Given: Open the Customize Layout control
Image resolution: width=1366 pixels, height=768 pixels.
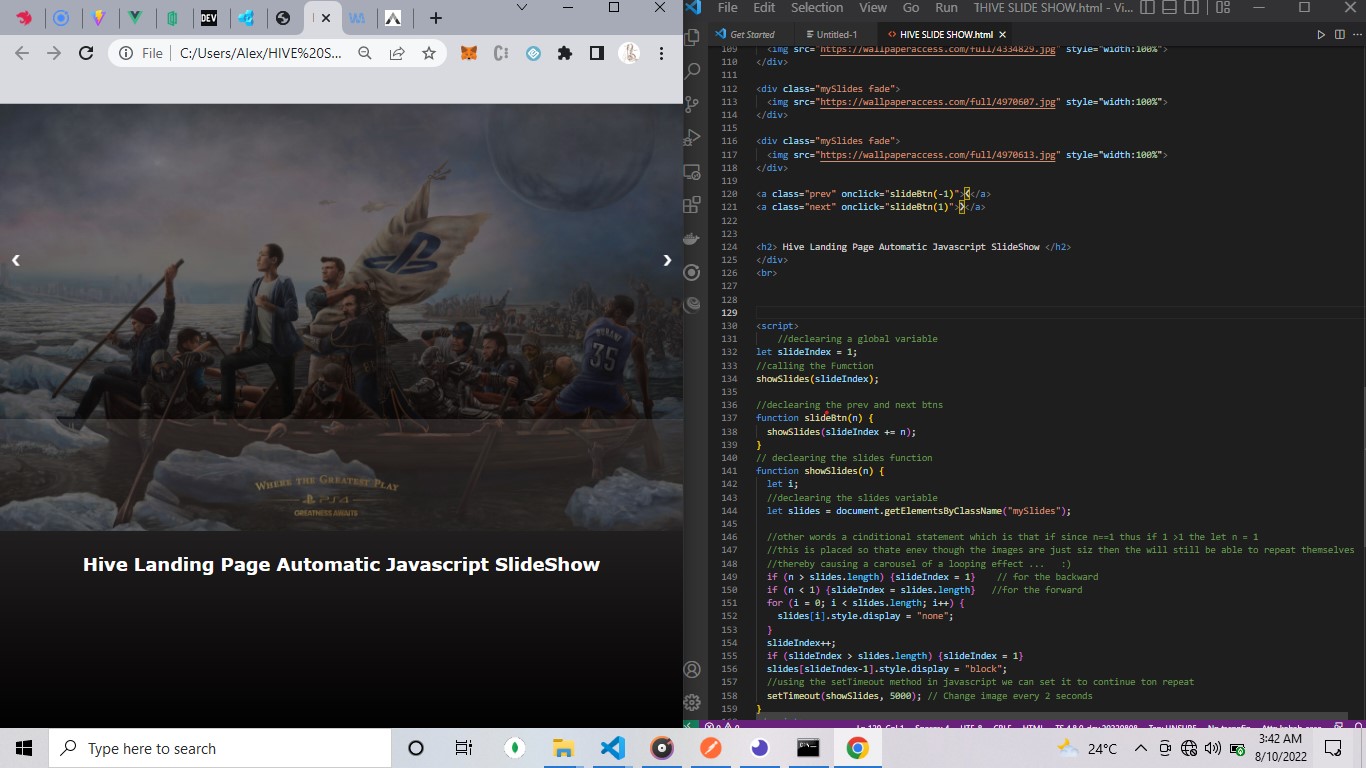Looking at the screenshot, I should point(1223,8).
